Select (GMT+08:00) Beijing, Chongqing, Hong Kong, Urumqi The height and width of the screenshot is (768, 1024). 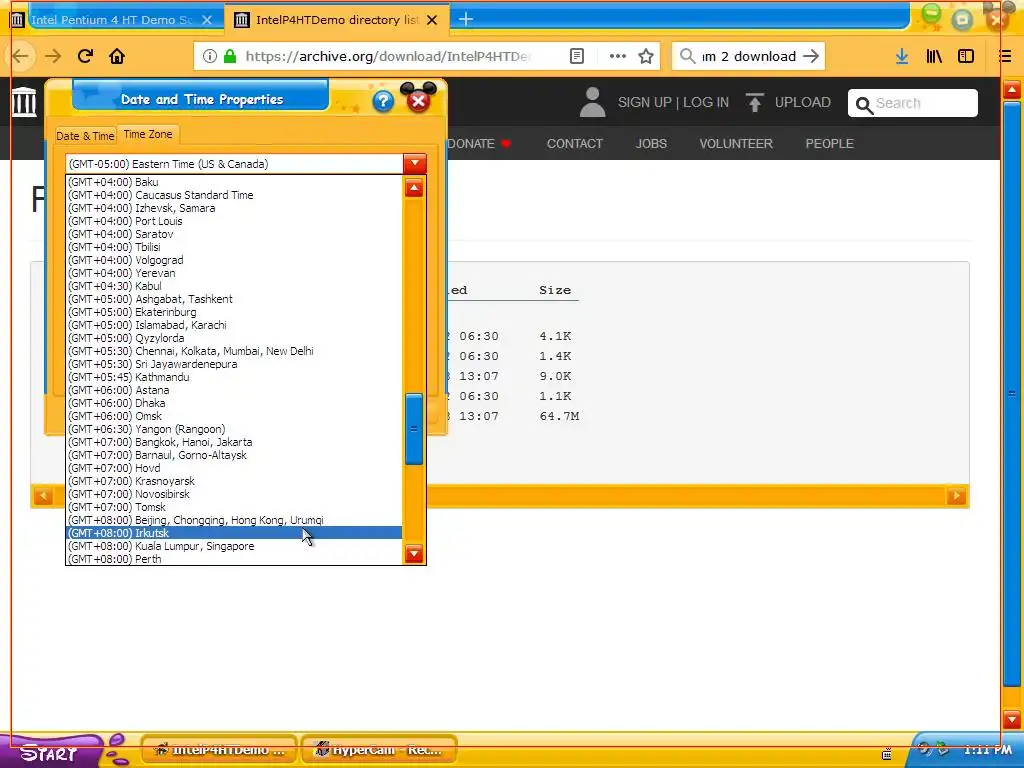pyautogui.click(x=234, y=520)
